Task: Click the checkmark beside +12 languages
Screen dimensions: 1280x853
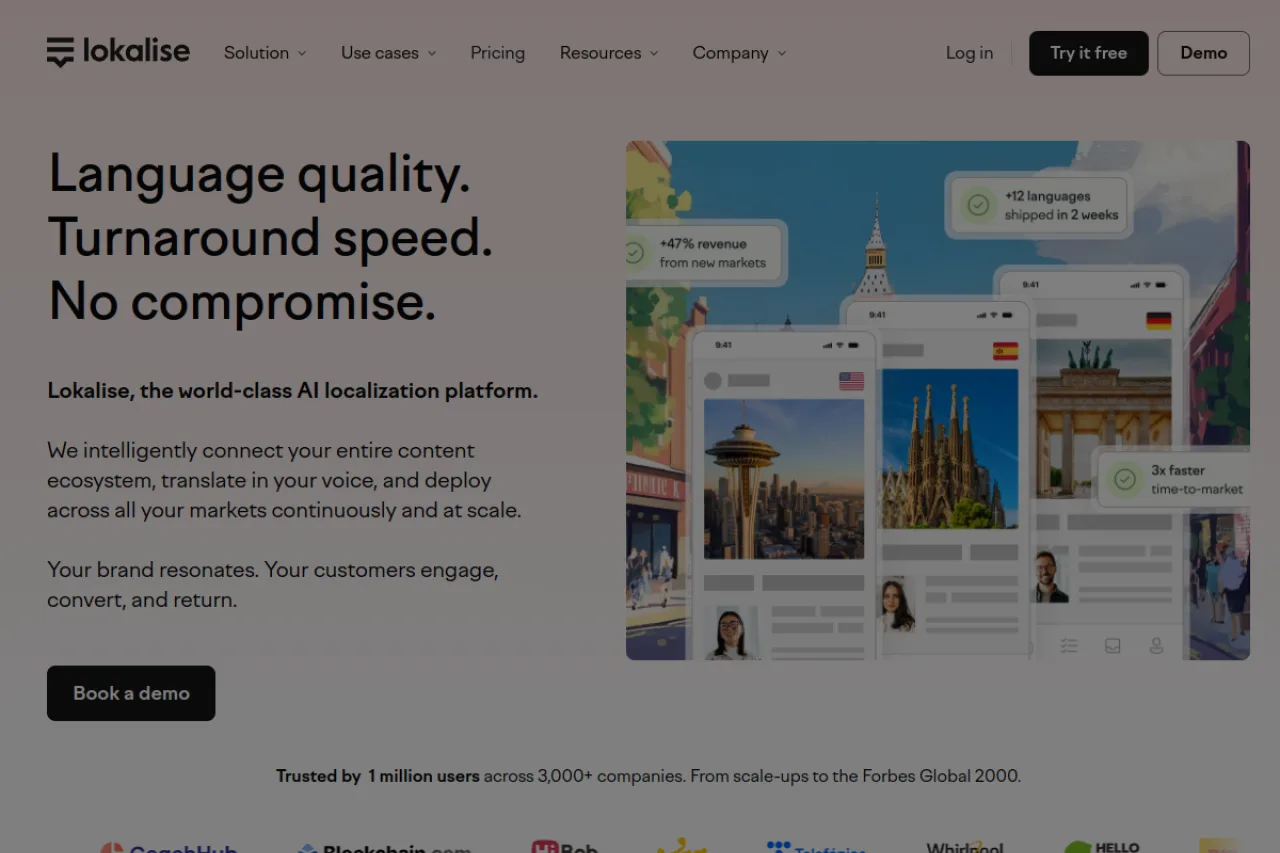Action: [x=978, y=205]
